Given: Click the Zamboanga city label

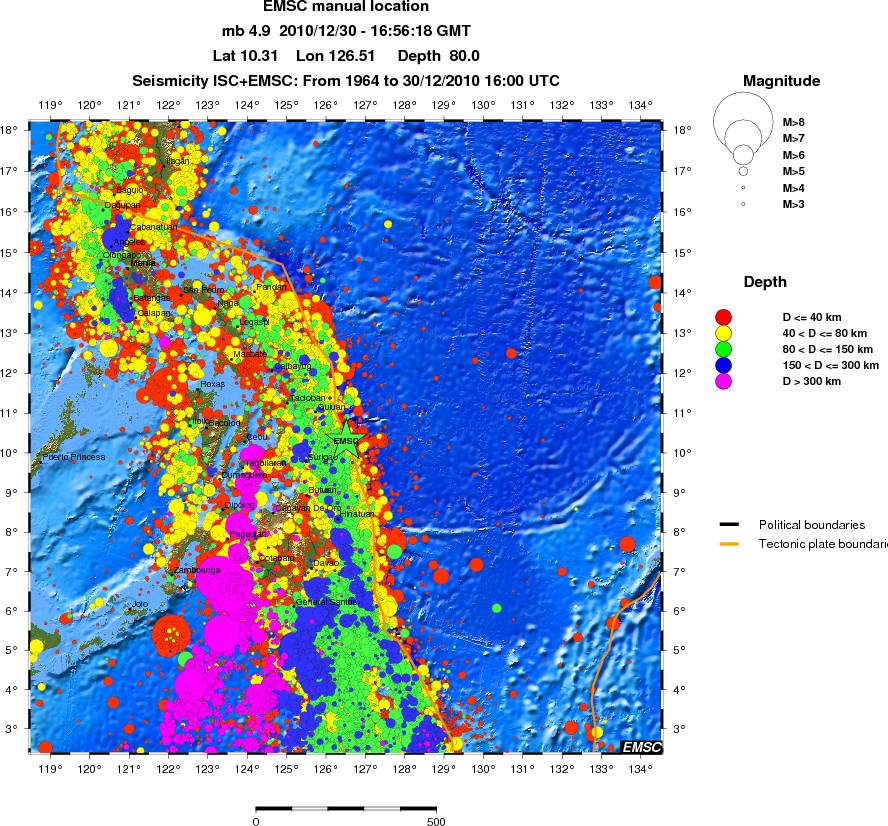Looking at the screenshot, I should coord(197,570).
